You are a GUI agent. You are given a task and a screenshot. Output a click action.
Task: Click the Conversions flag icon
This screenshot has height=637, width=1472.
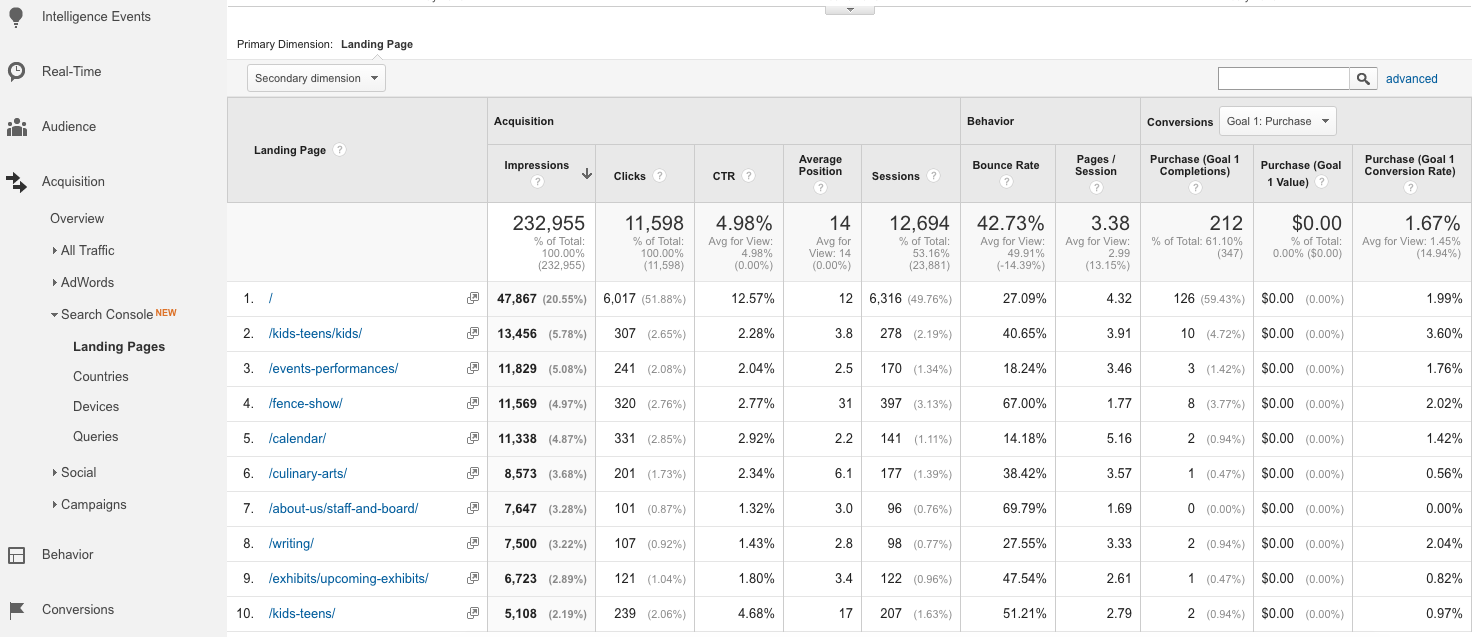tap(17, 610)
